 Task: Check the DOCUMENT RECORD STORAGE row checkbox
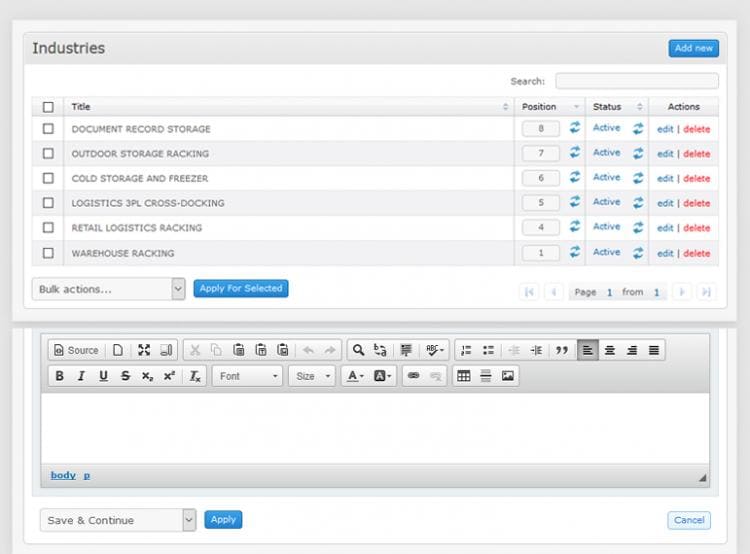tap(48, 129)
